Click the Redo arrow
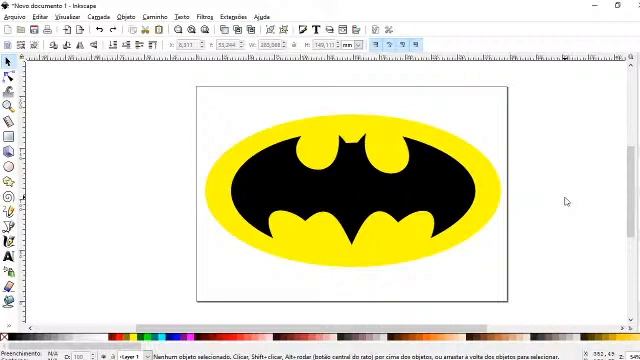 point(113,29)
